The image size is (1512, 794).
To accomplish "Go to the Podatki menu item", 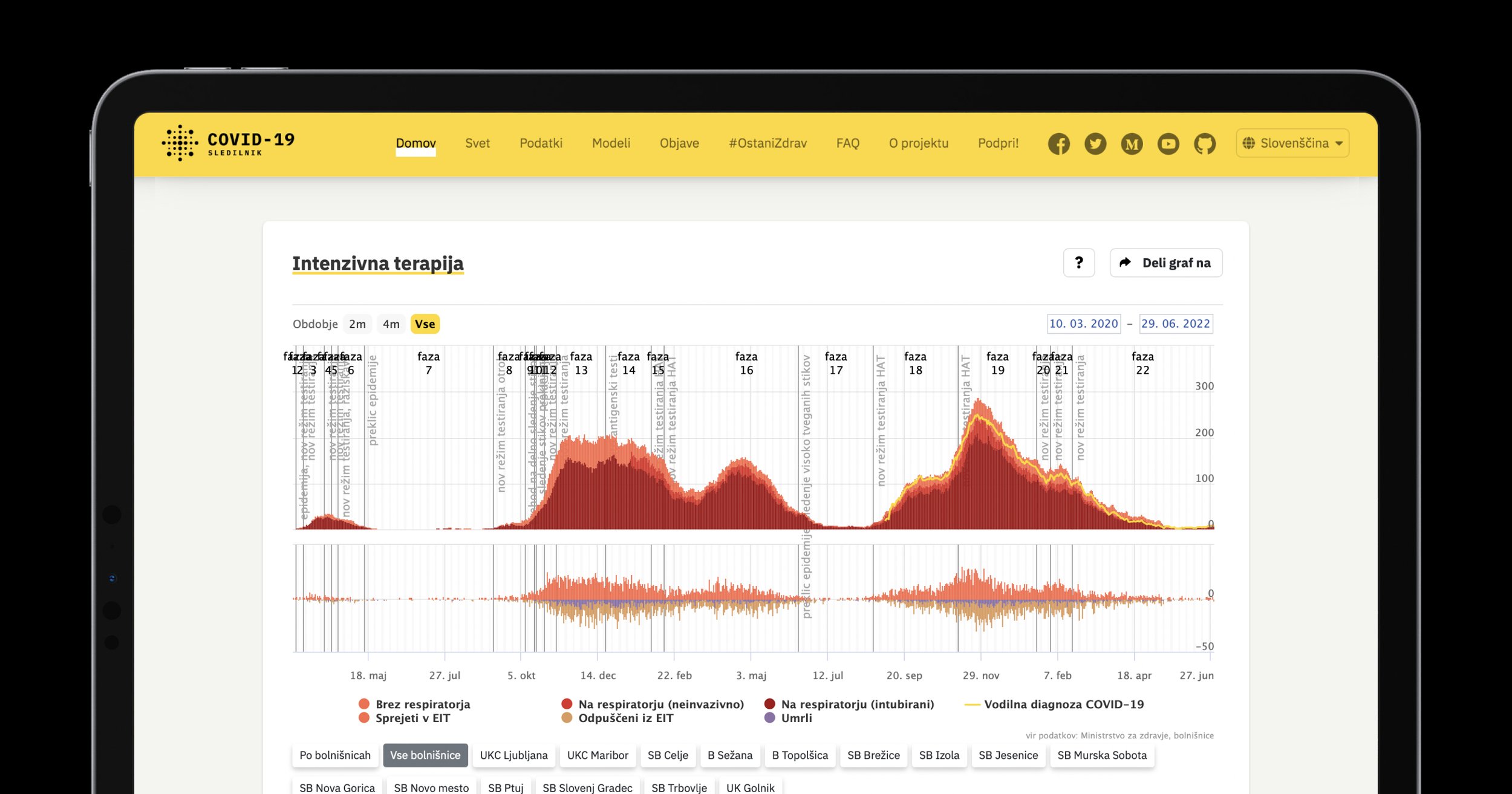I will tap(541, 143).
